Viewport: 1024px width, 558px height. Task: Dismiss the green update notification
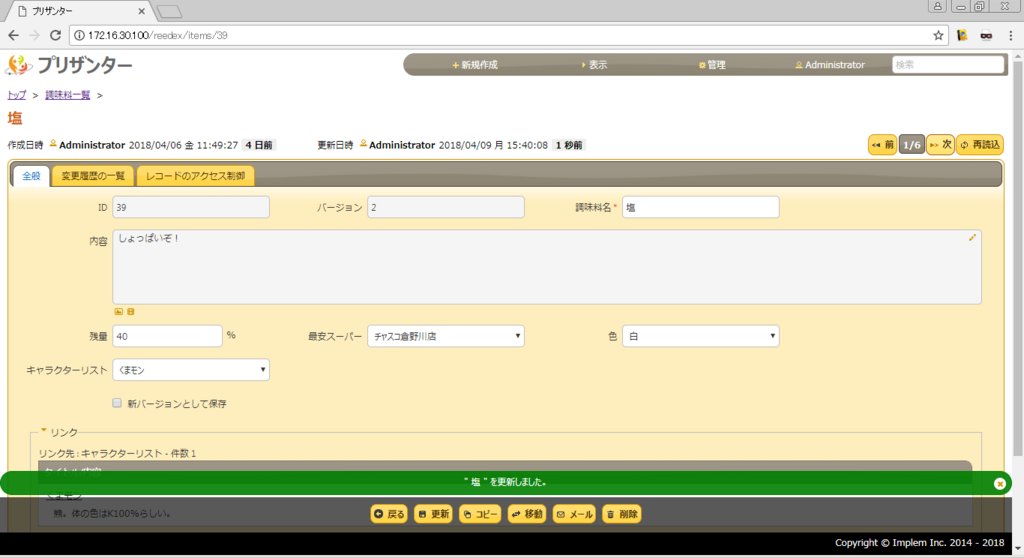(x=999, y=484)
